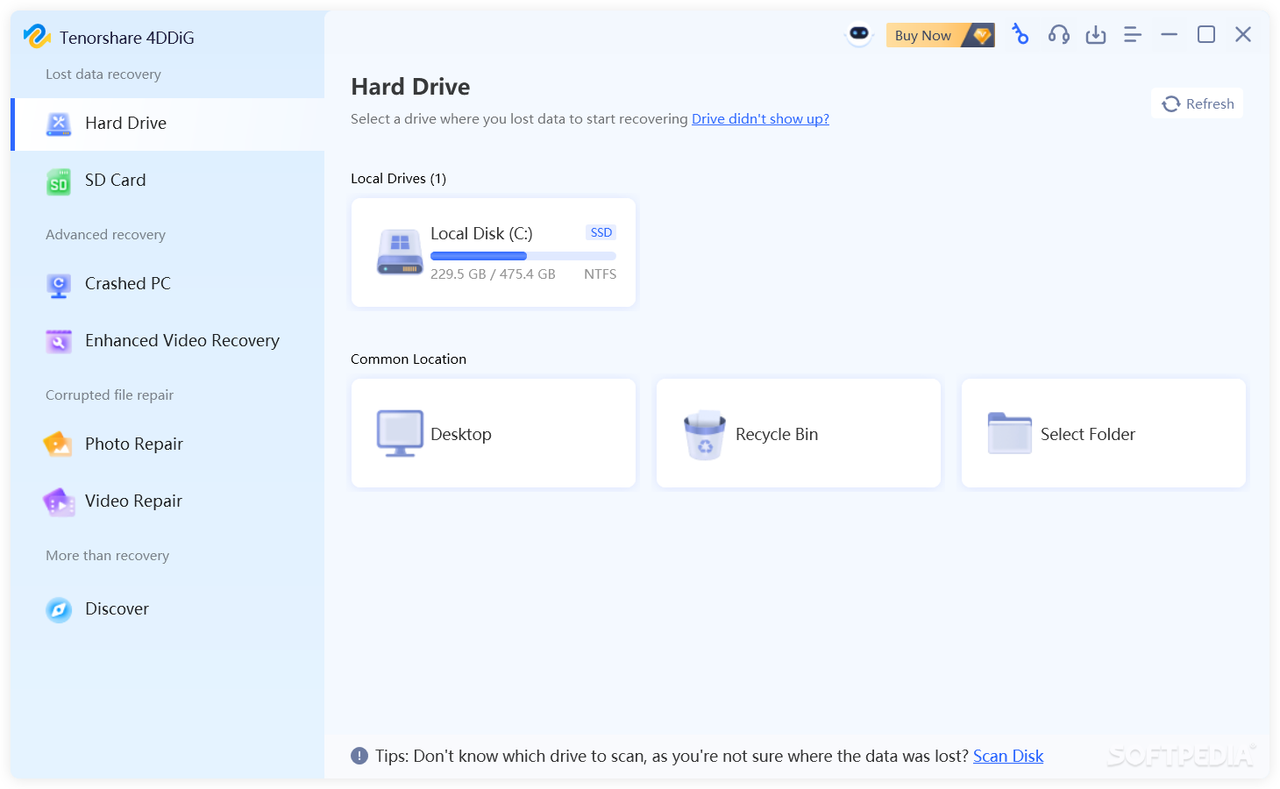Click the Video Repair icon
Screen dimensions: 1280x789
tap(59, 501)
